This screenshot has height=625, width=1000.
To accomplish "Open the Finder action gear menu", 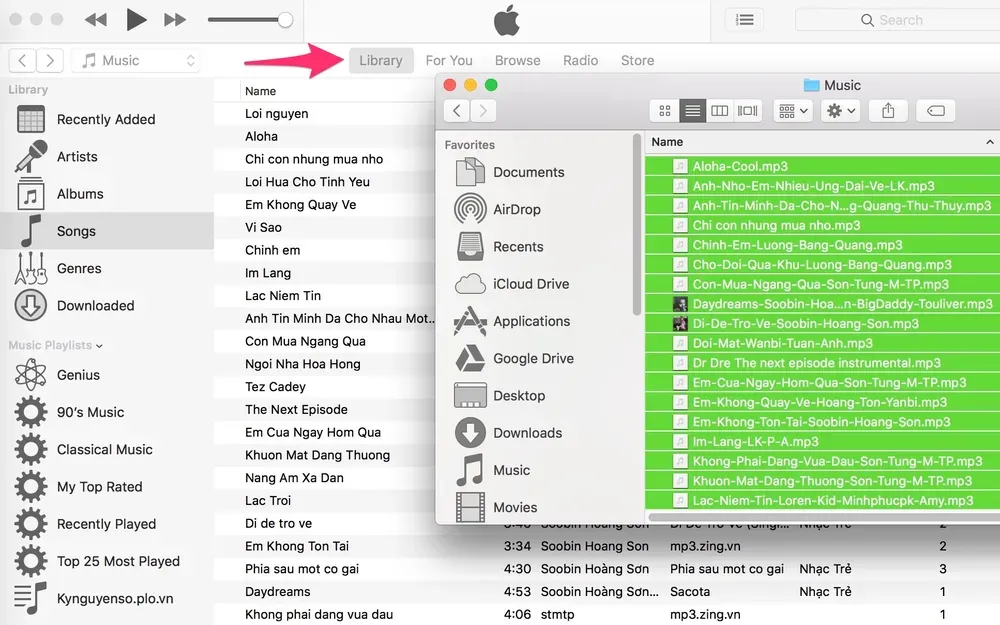I will pos(840,110).
